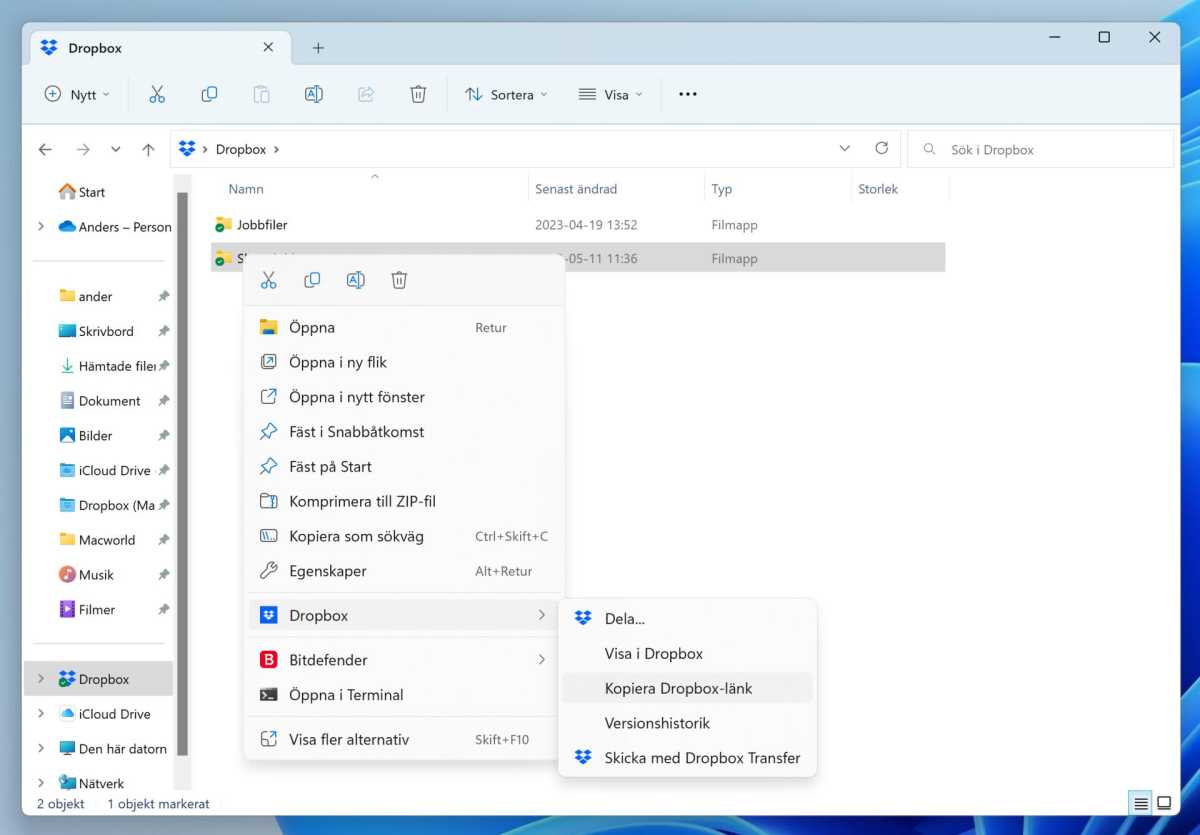The image size is (1200, 835).
Task: Show recent locations with the chevron beside forward
Action: click(116, 149)
